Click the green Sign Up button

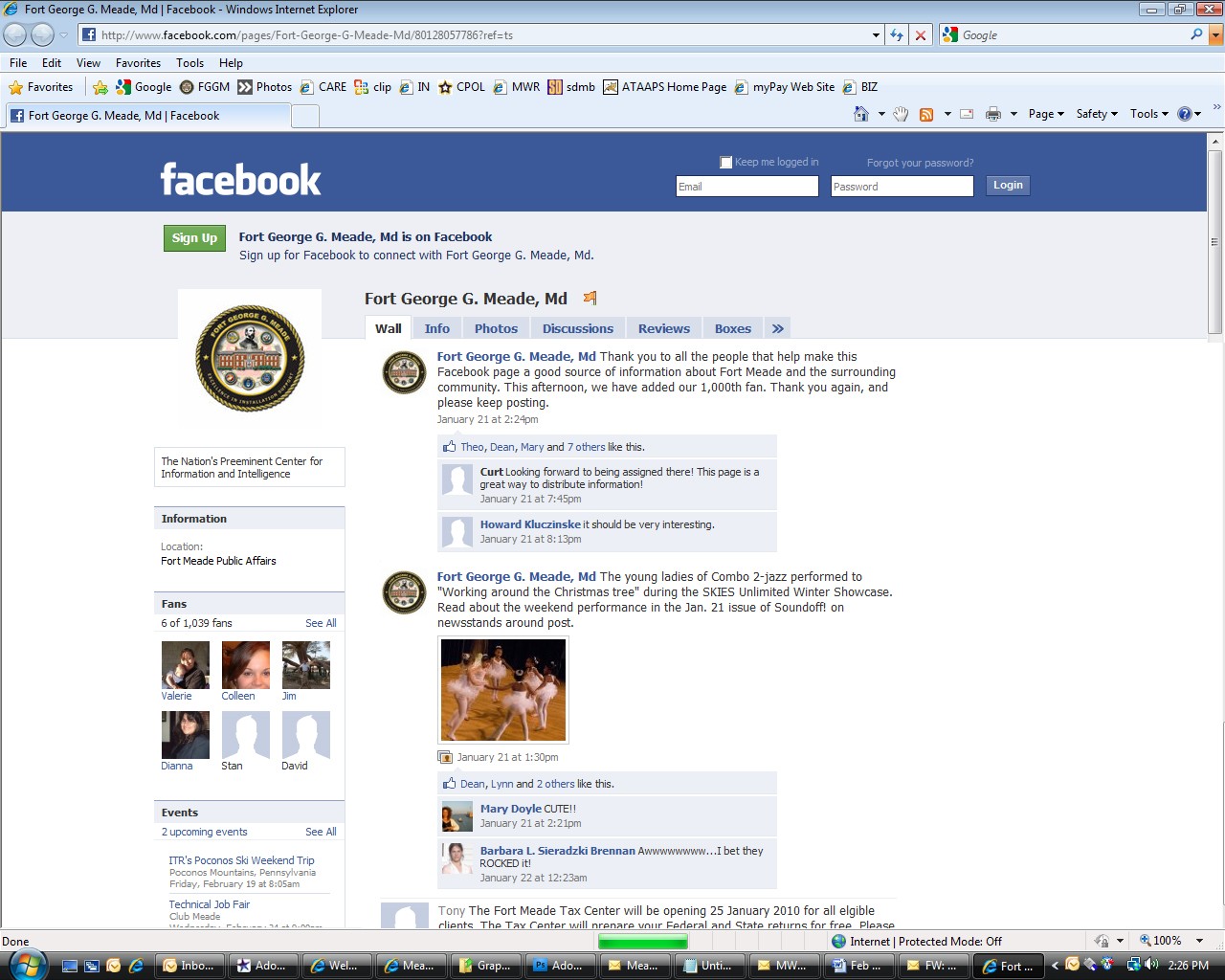click(x=194, y=238)
